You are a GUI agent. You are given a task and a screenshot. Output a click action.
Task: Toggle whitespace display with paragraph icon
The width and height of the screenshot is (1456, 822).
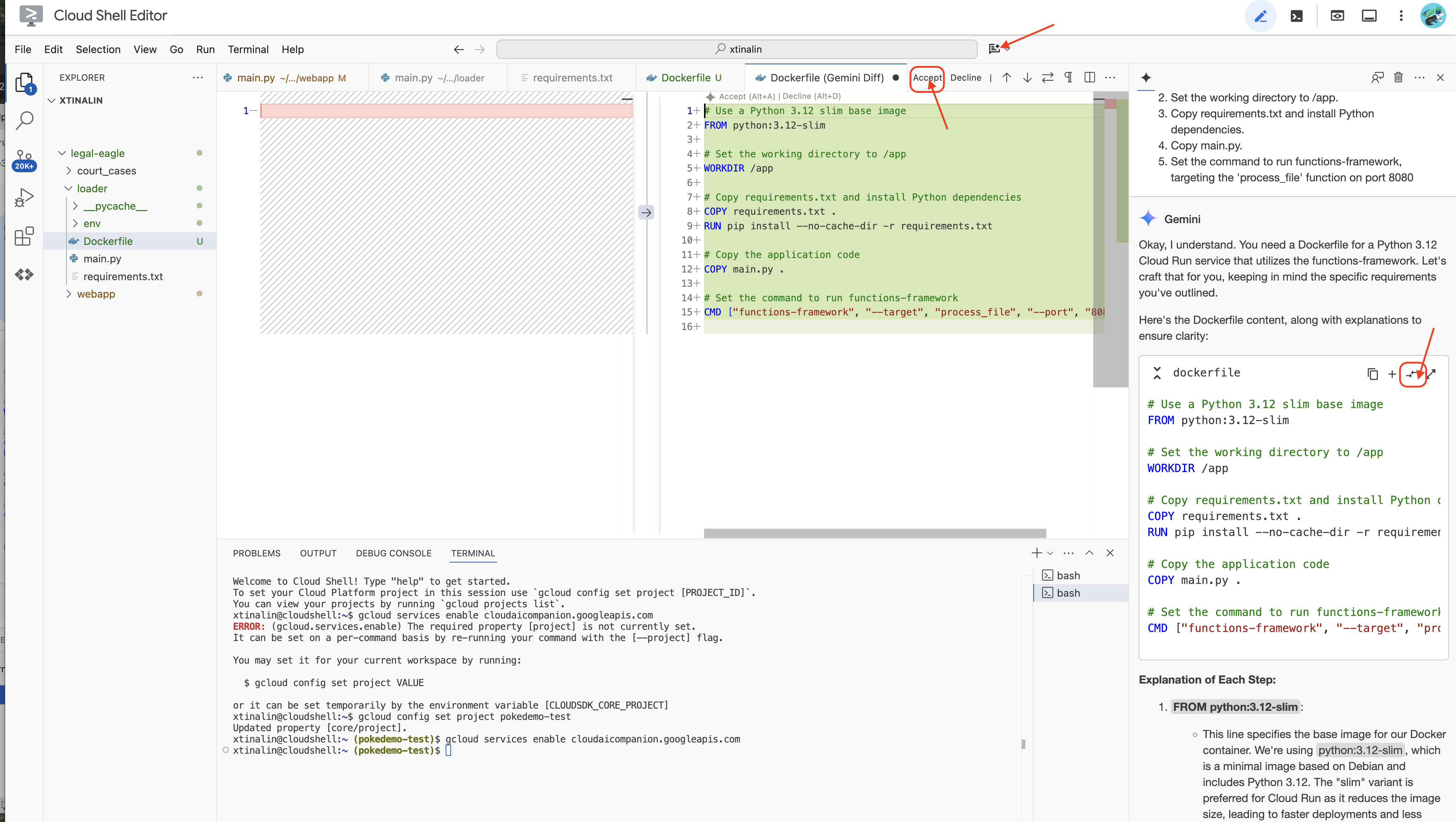tap(1068, 77)
